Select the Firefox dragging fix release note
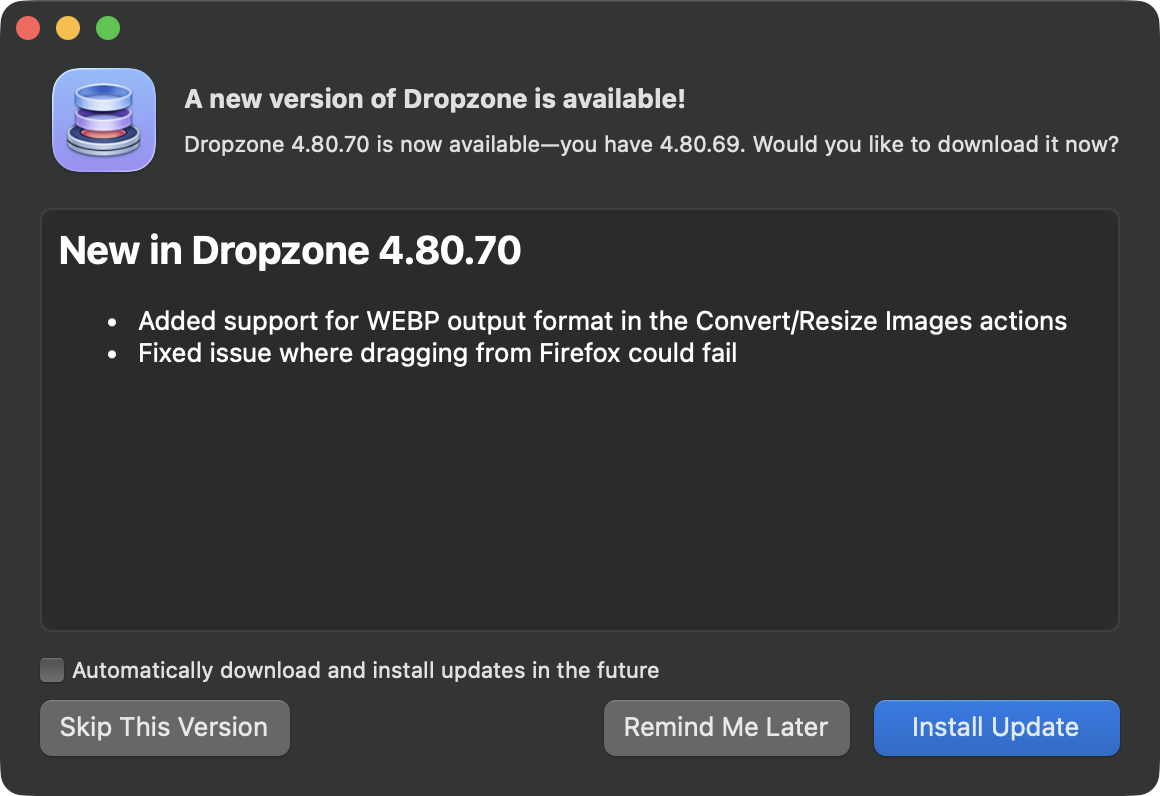 click(x=437, y=353)
